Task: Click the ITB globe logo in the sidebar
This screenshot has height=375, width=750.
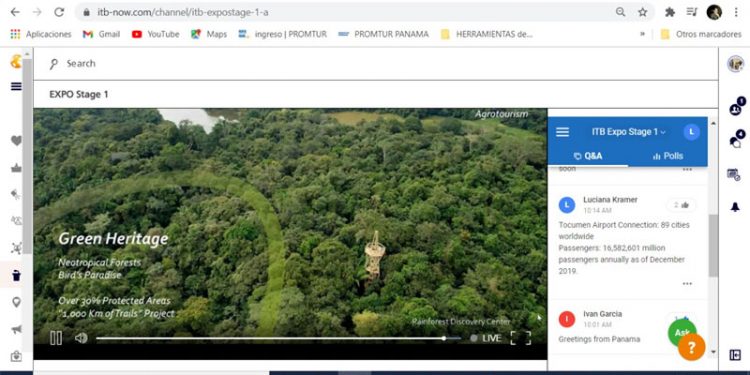Action: click(16, 61)
